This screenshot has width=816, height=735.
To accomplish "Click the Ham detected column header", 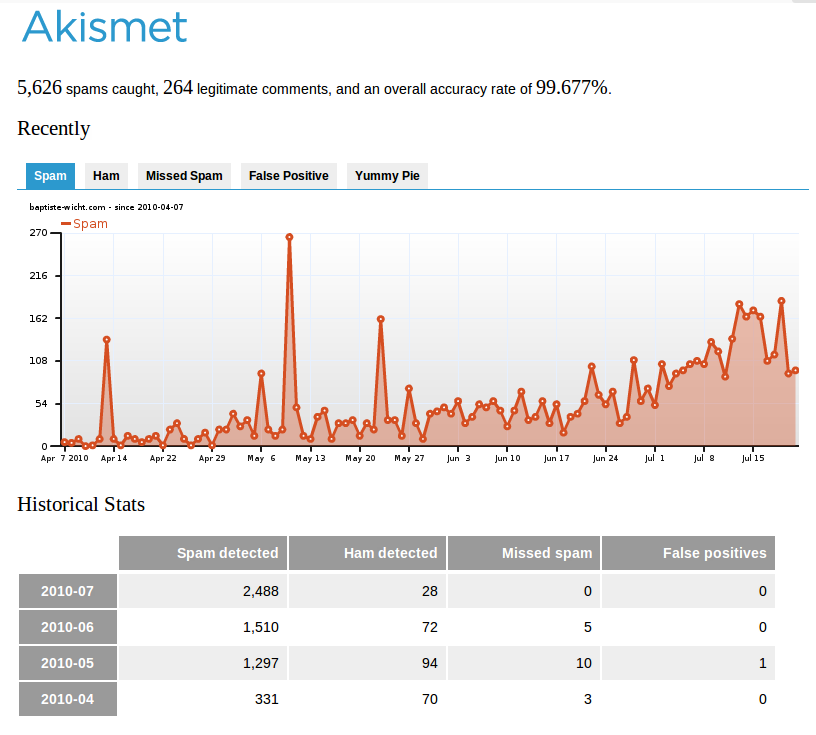I will click(367, 553).
